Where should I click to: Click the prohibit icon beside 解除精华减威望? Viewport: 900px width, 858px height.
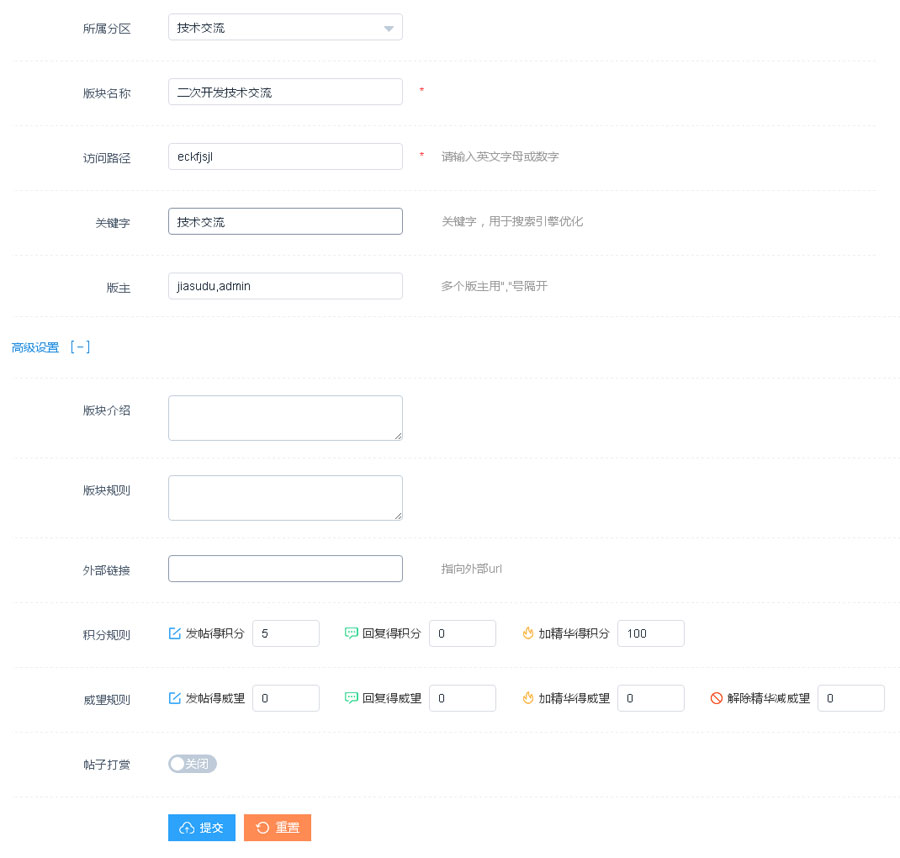pos(716,698)
